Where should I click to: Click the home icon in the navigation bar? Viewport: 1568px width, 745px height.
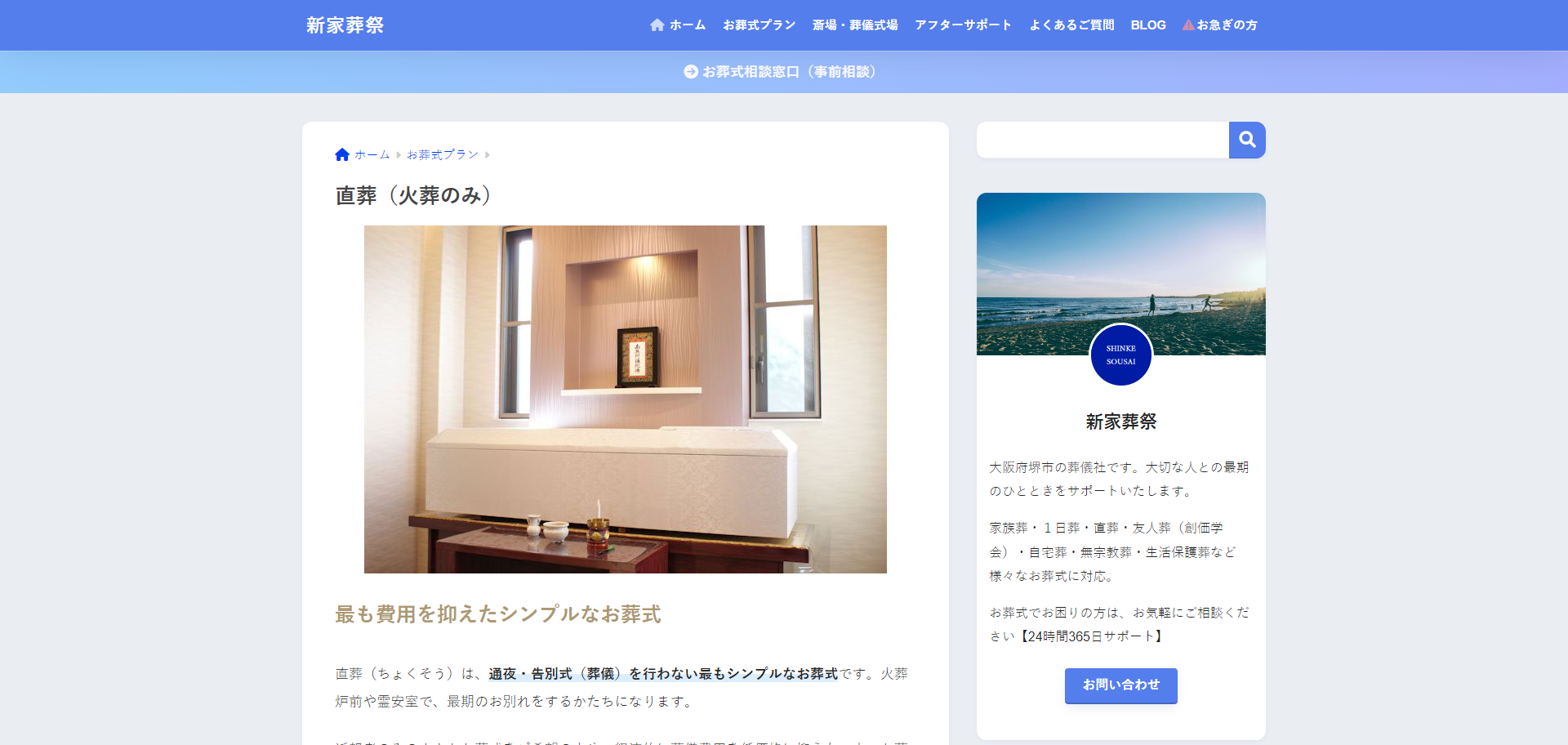[x=657, y=25]
